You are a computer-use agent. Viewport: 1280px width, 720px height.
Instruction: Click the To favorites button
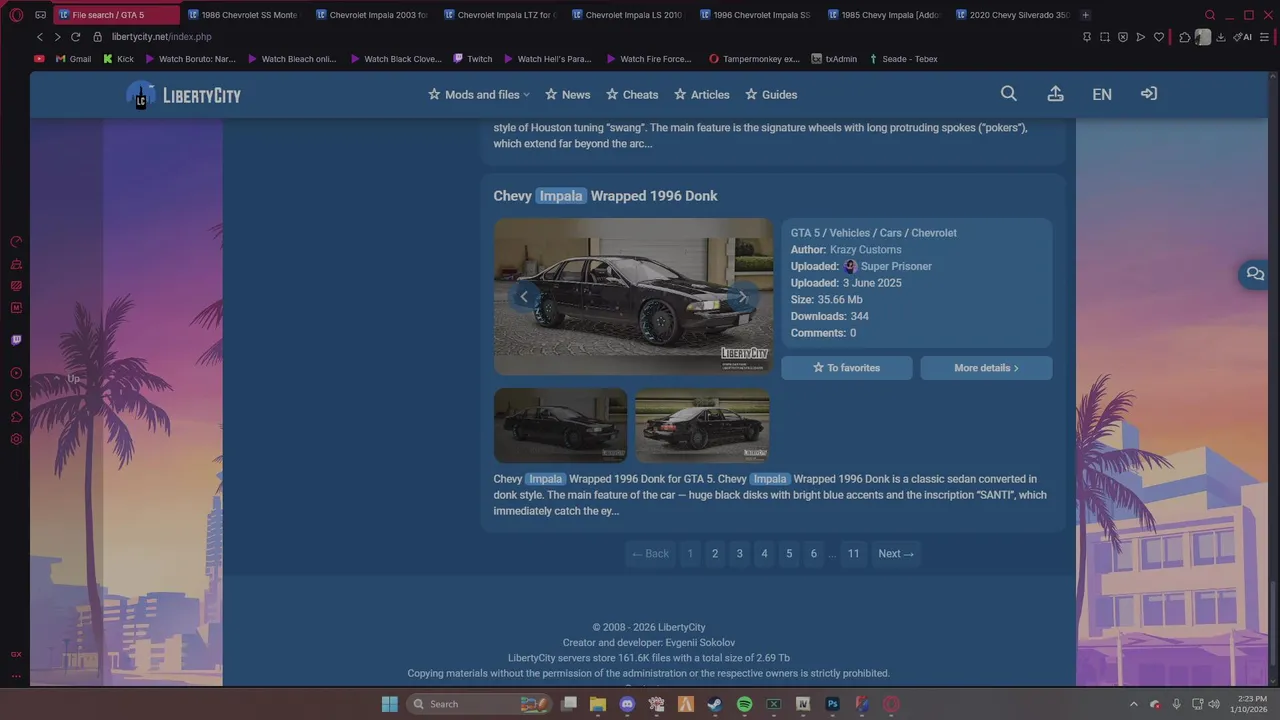point(846,368)
